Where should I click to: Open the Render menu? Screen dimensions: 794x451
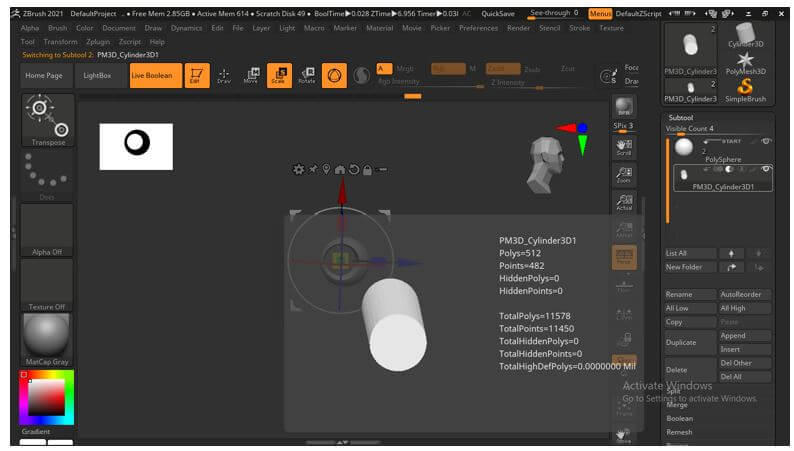[518, 28]
